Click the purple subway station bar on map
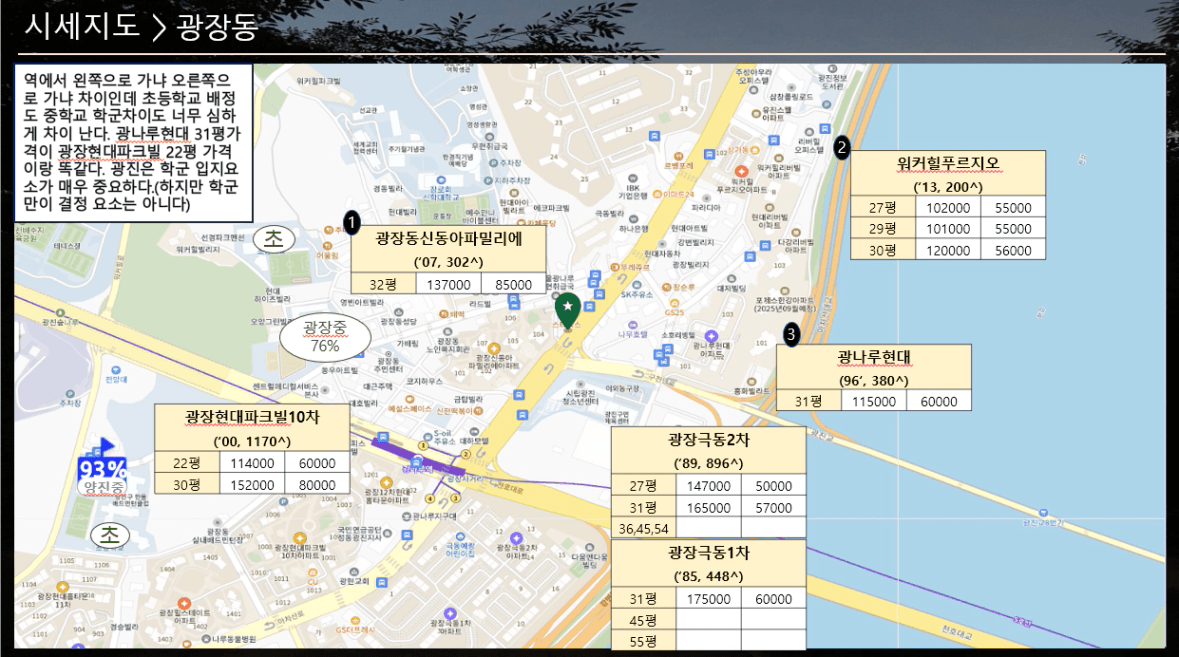This screenshot has width=1179, height=657. click(417, 456)
